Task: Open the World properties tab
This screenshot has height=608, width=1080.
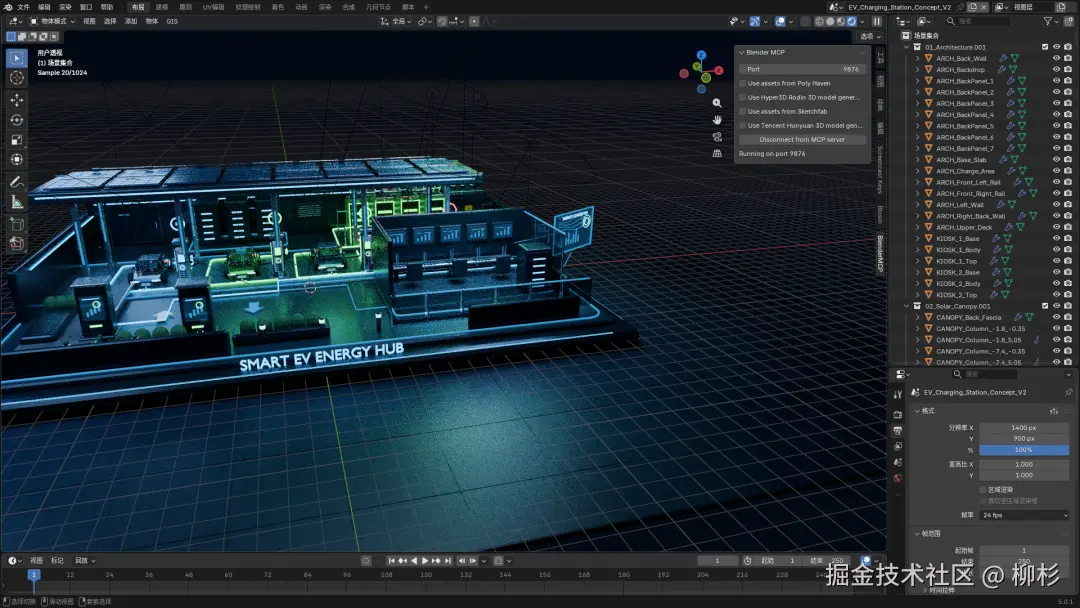Action: tap(897, 478)
